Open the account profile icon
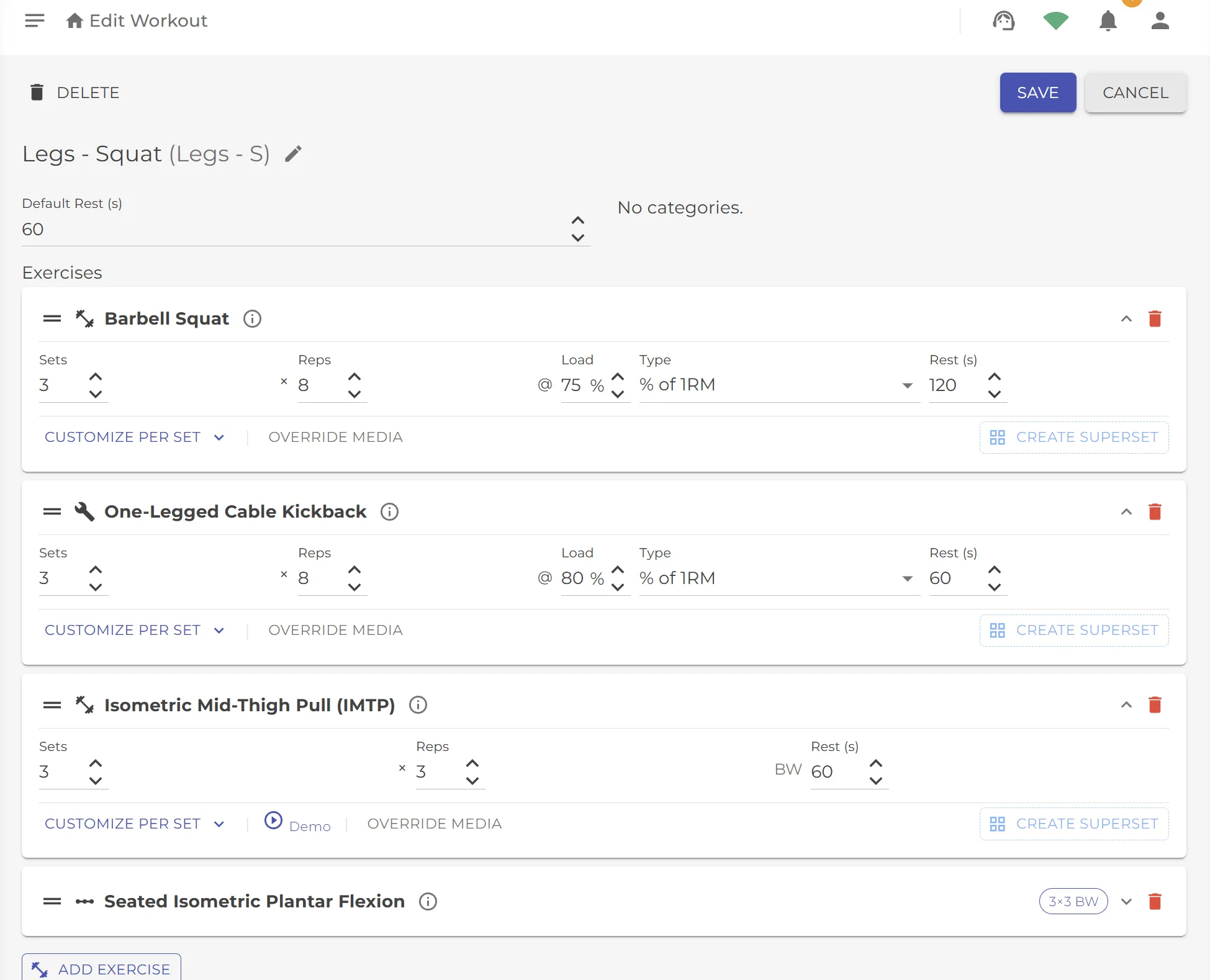The image size is (1210, 980). pos(1160,20)
